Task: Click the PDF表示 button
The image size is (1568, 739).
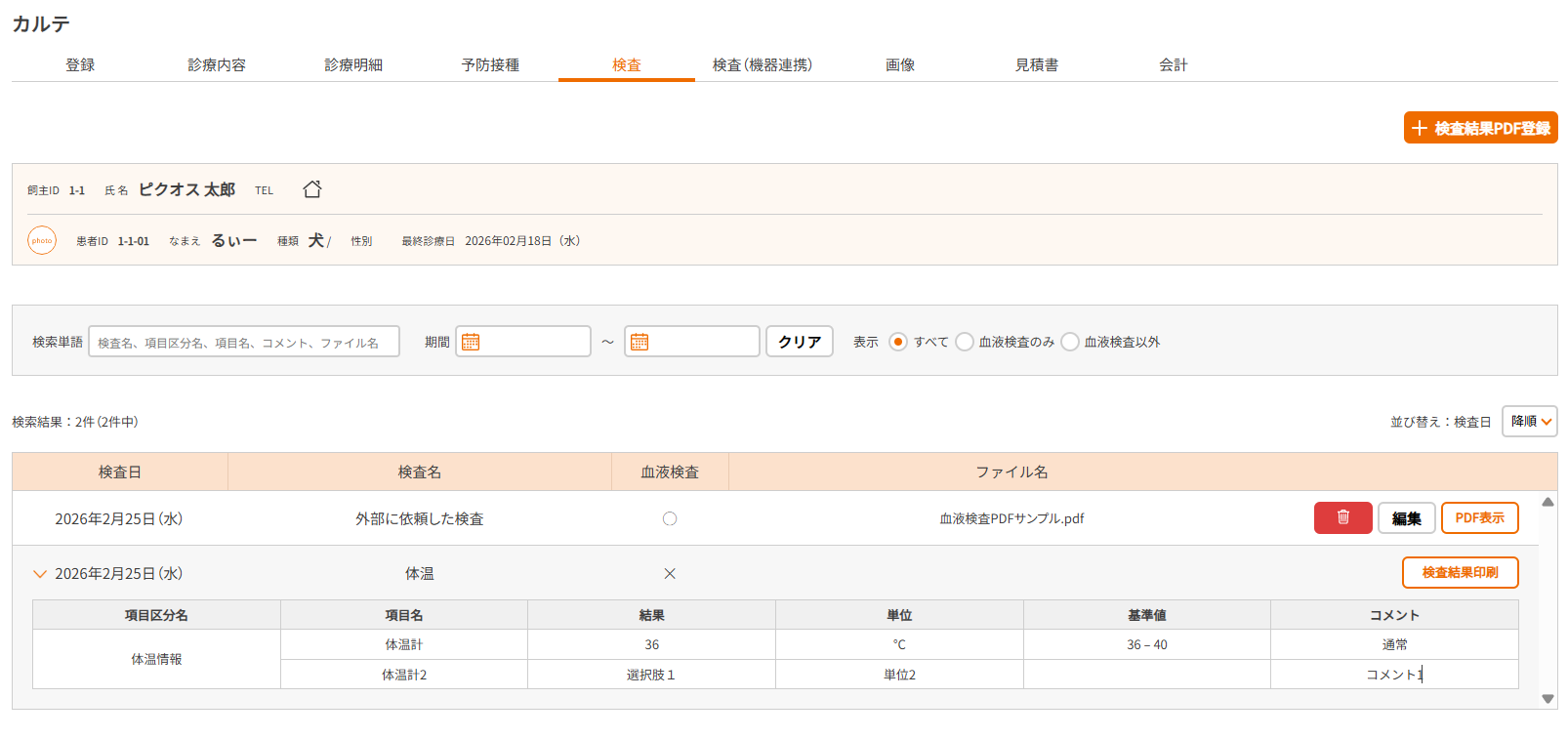Action: point(1479,517)
